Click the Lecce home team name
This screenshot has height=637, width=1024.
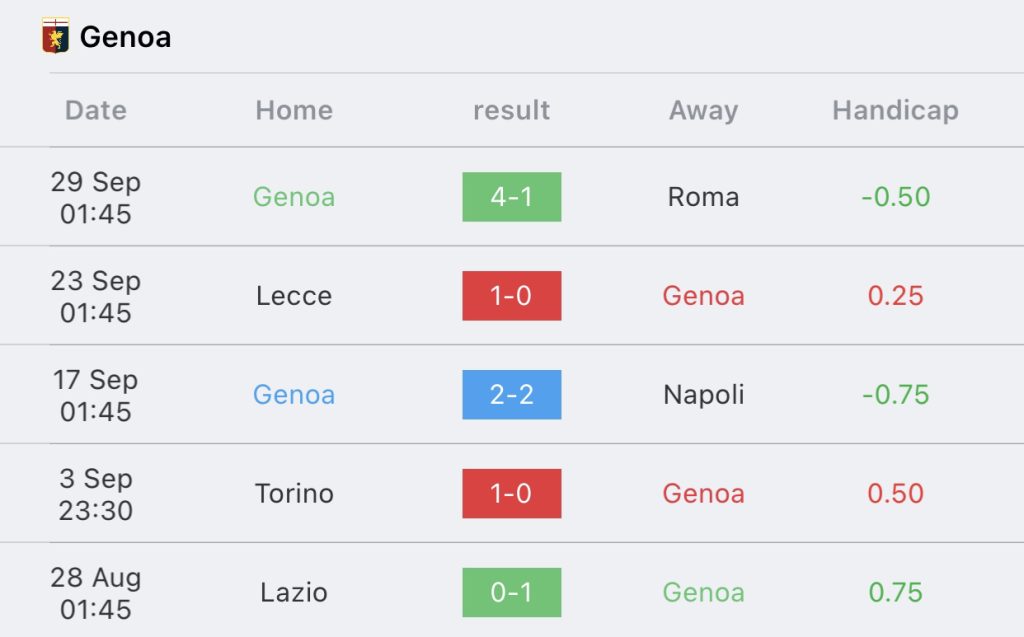(x=294, y=296)
